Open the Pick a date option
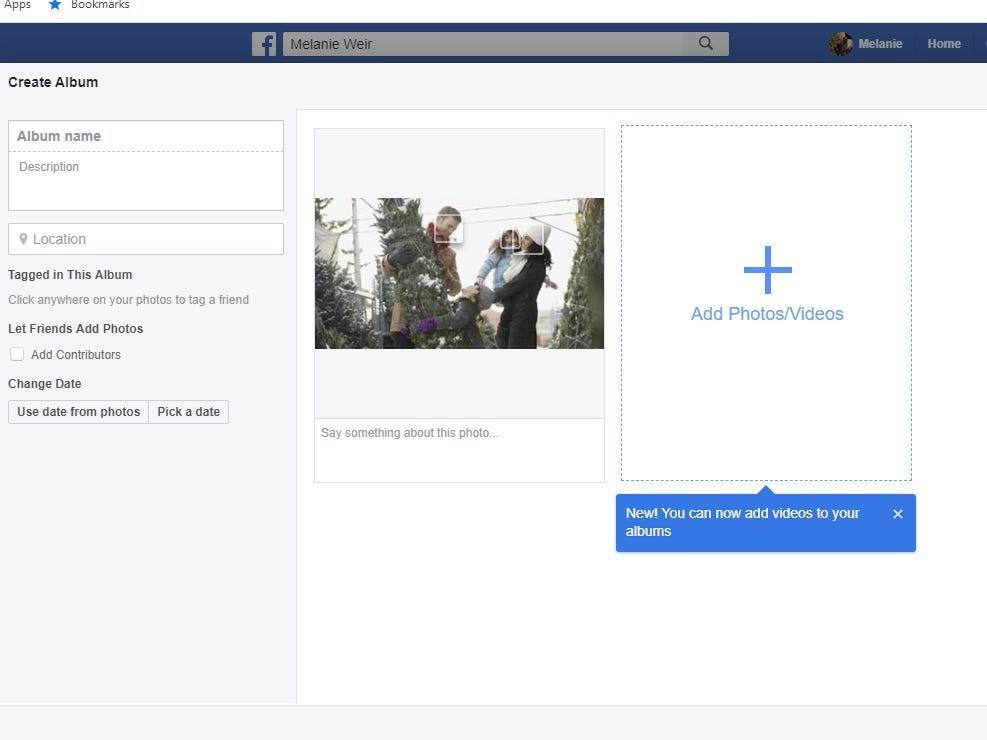This screenshot has width=987, height=740. [x=188, y=412]
